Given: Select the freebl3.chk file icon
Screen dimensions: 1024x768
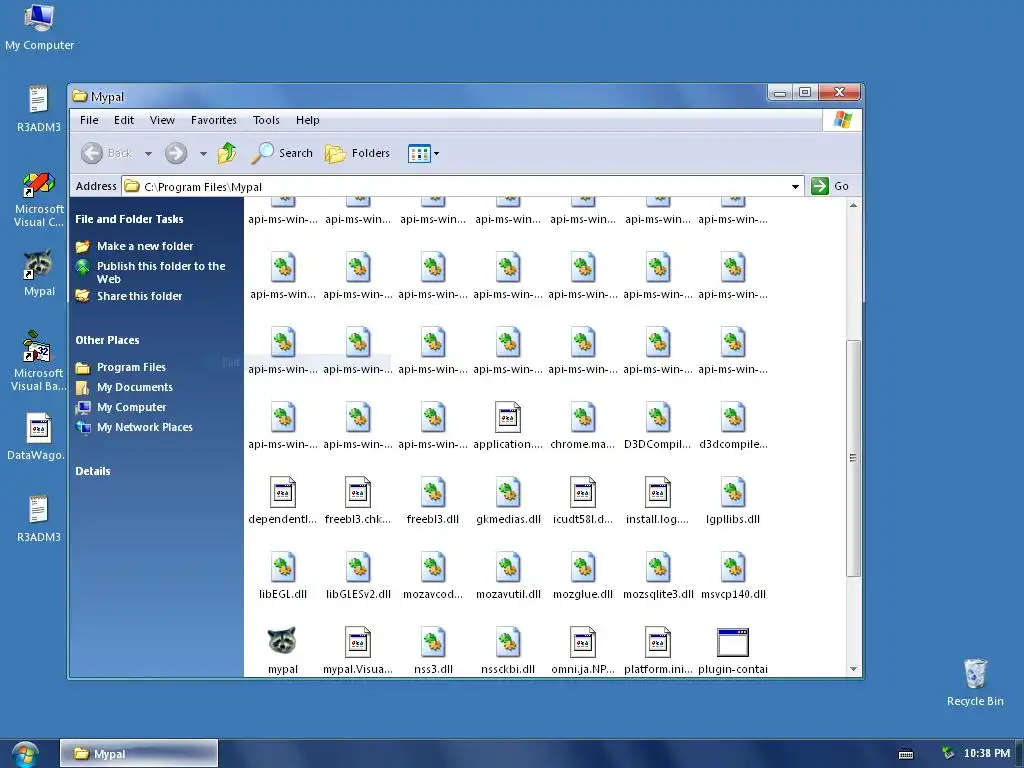Looking at the screenshot, I should point(357,492).
